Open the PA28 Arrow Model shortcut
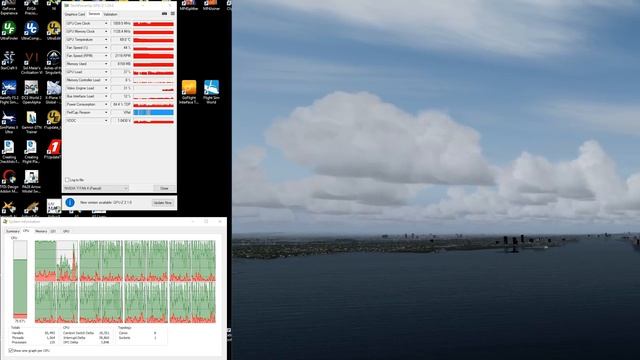This screenshot has width=640, height=360. pyautogui.click(x=31, y=181)
